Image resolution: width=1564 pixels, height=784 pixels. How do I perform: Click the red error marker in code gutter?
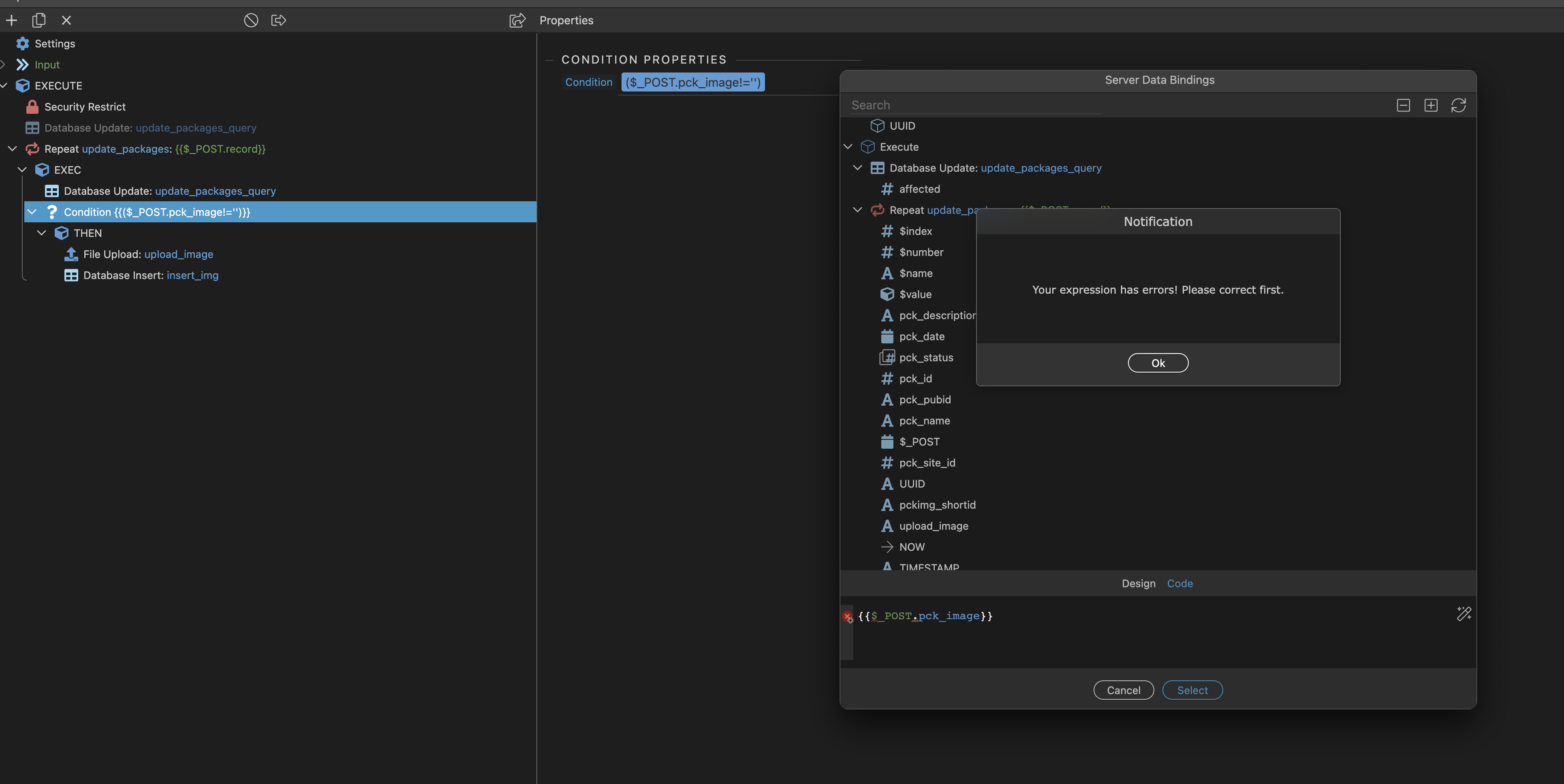[847, 616]
